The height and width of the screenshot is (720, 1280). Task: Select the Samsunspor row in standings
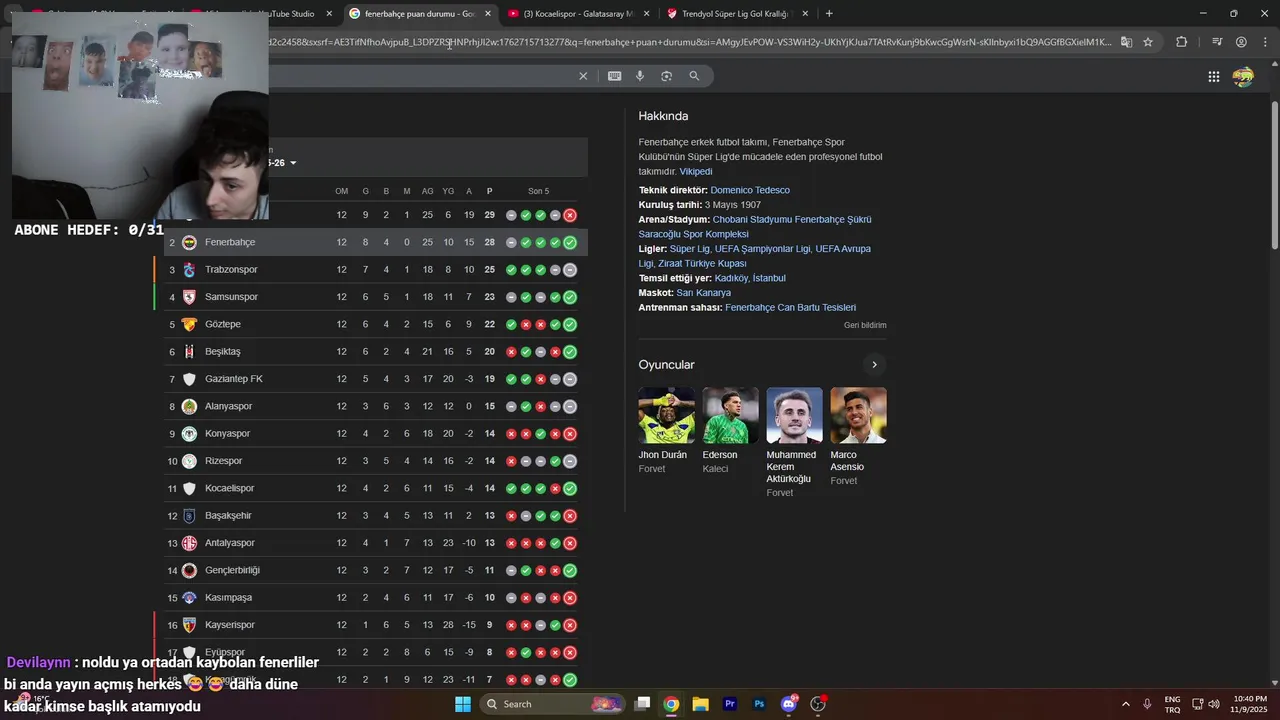376,297
